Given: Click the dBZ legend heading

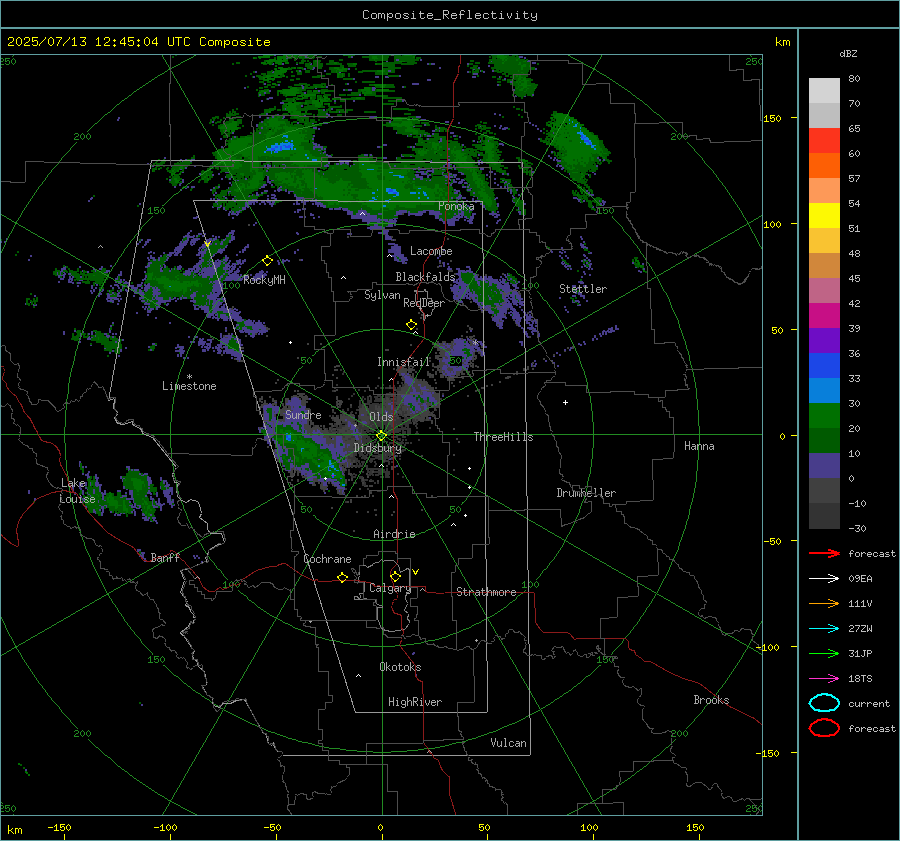Looking at the screenshot, I should coord(848,53).
